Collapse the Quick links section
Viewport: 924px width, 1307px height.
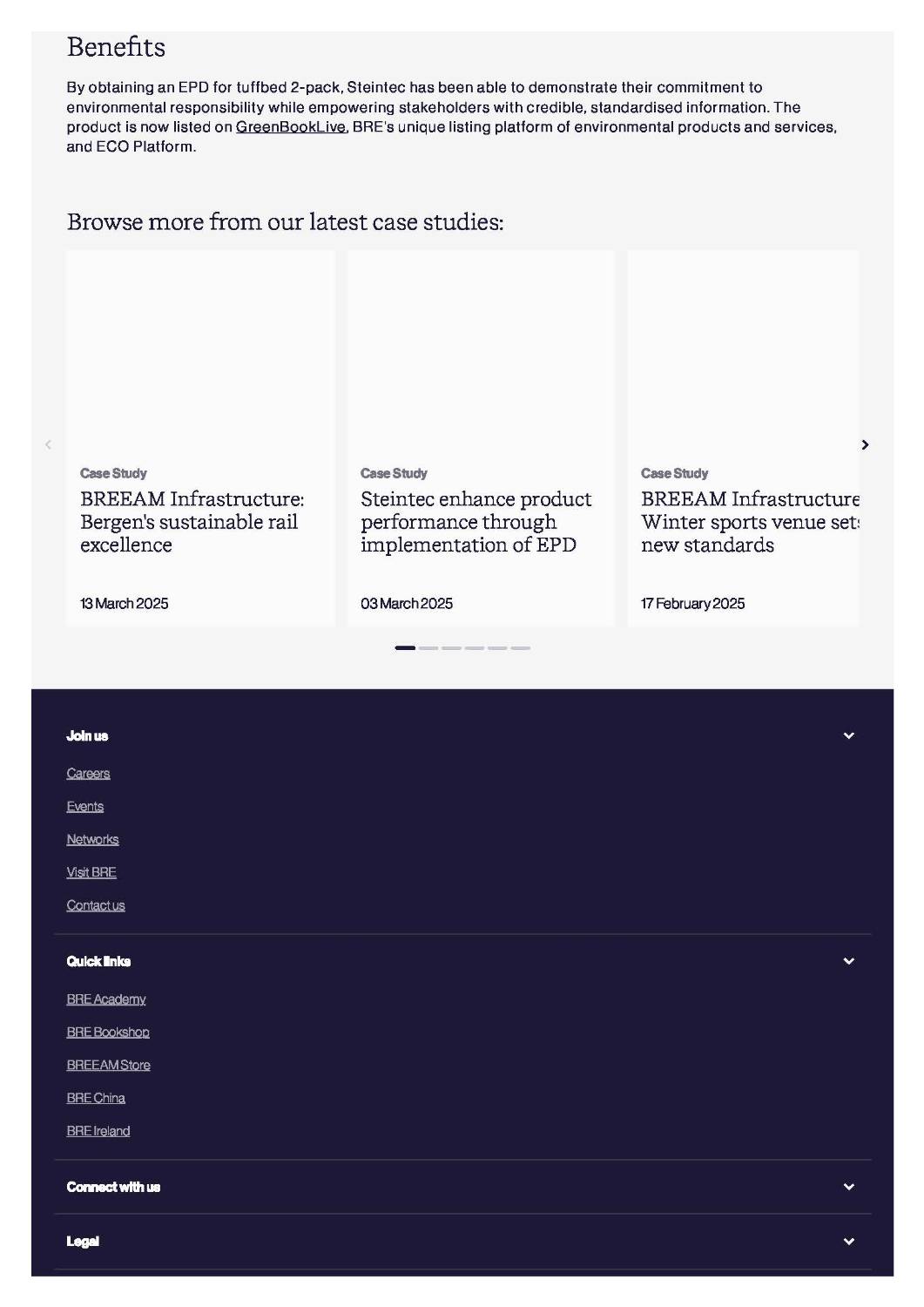[848, 961]
